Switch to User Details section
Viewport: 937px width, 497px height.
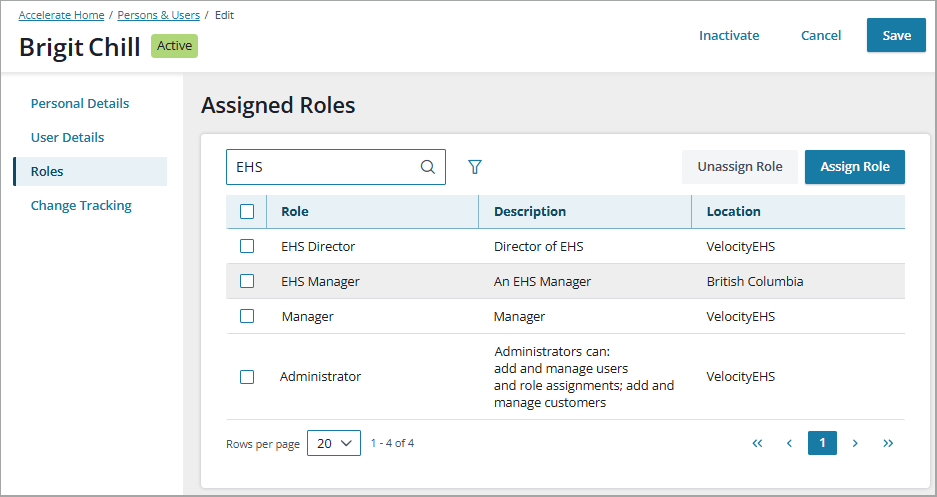68,137
